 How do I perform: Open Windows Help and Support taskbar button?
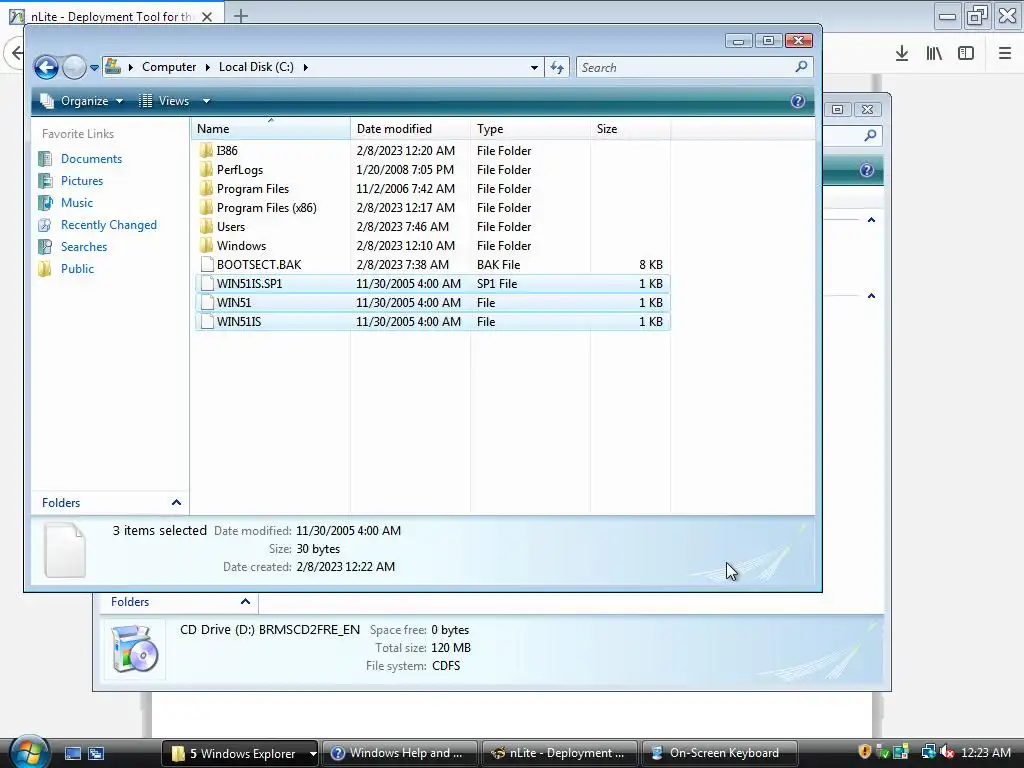coord(400,754)
